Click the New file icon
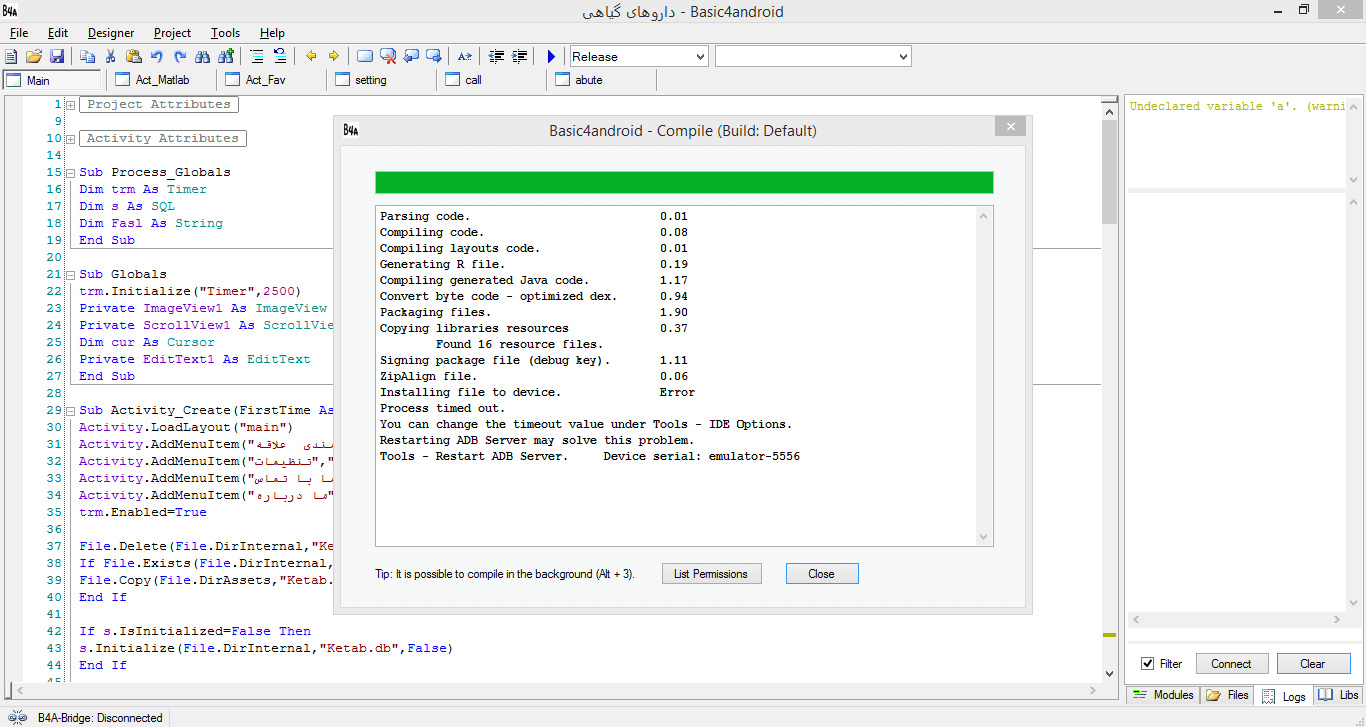1366x727 pixels. 11,57
